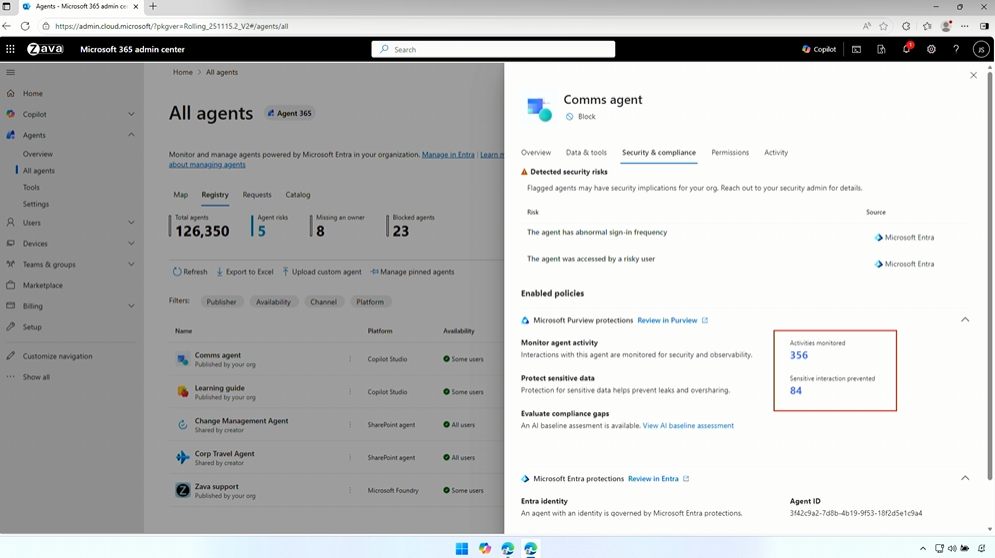This screenshot has width=995, height=558.
Task: Click Home in the breadcrumb
Action: pyautogui.click(x=183, y=72)
